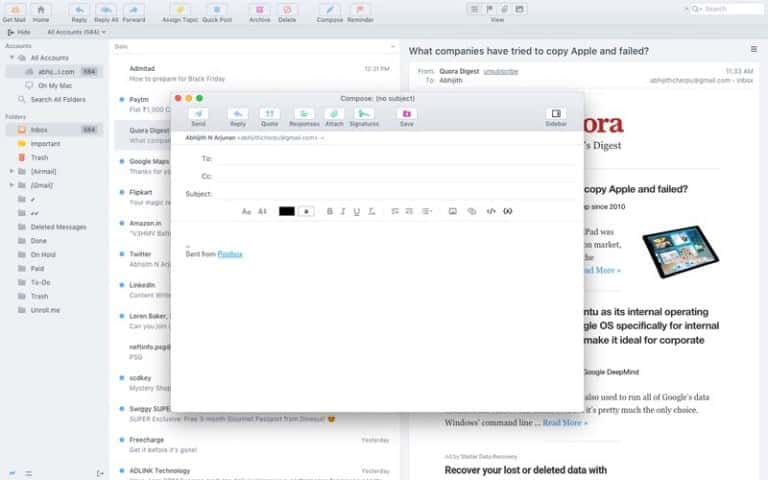Send the message from the compose window
The image size is (768, 480).
198,114
